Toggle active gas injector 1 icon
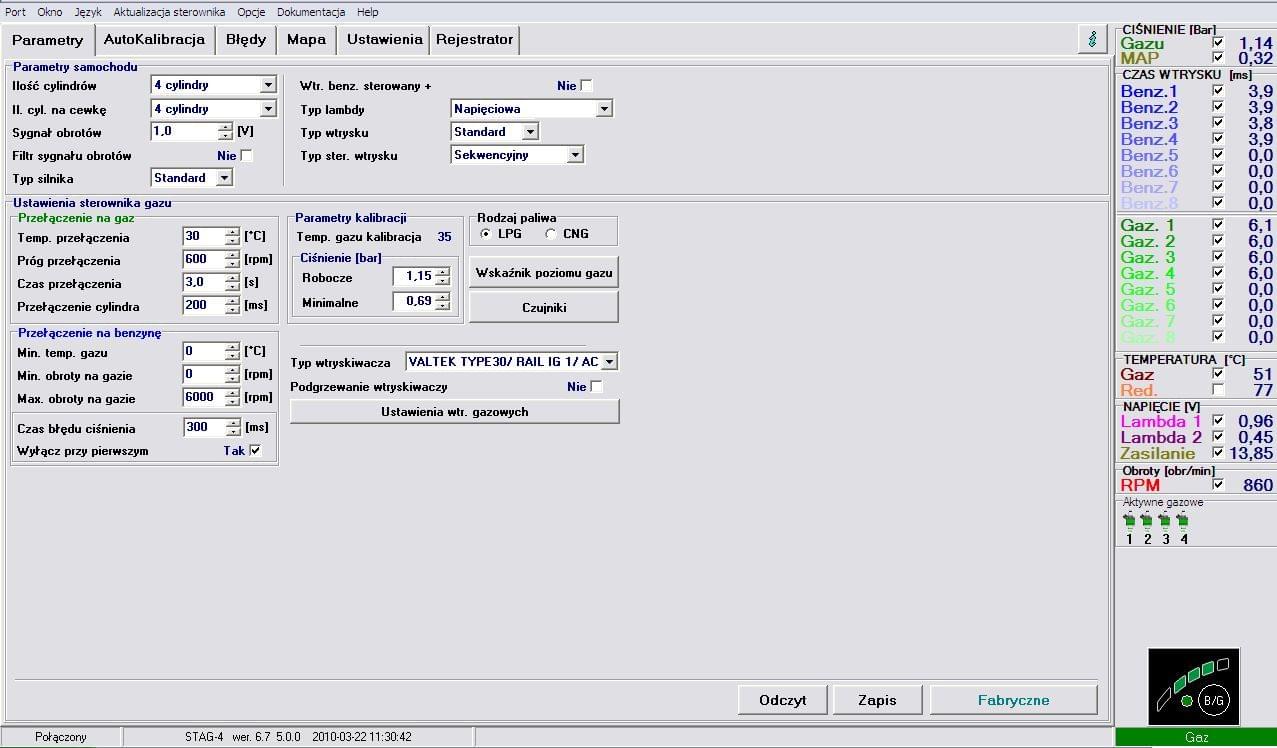The width and height of the screenshot is (1277, 748). coord(1129,521)
